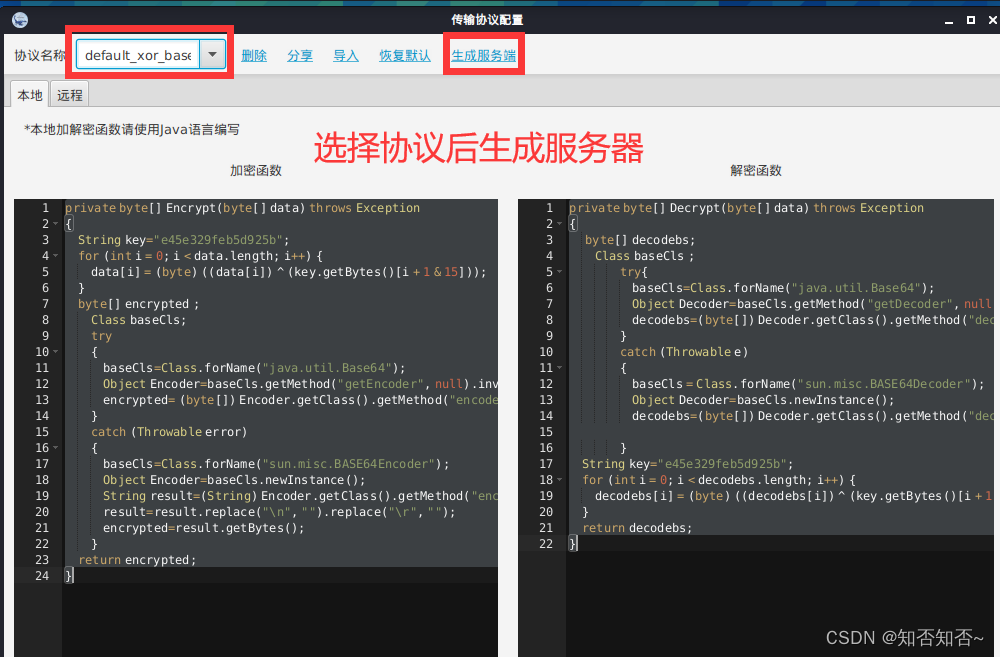Click the application icon in the title bar
Image resolution: width=1000 pixels, height=657 pixels.
point(19,18)
